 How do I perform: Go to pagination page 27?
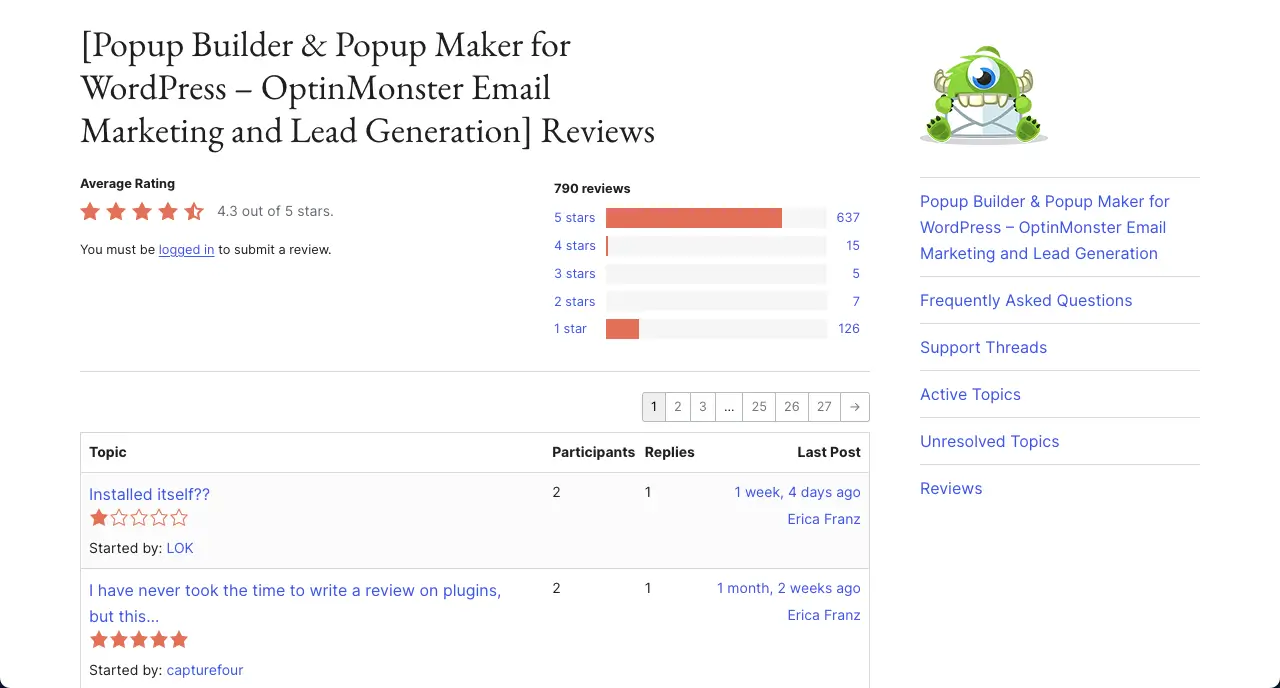click(824, 407)
